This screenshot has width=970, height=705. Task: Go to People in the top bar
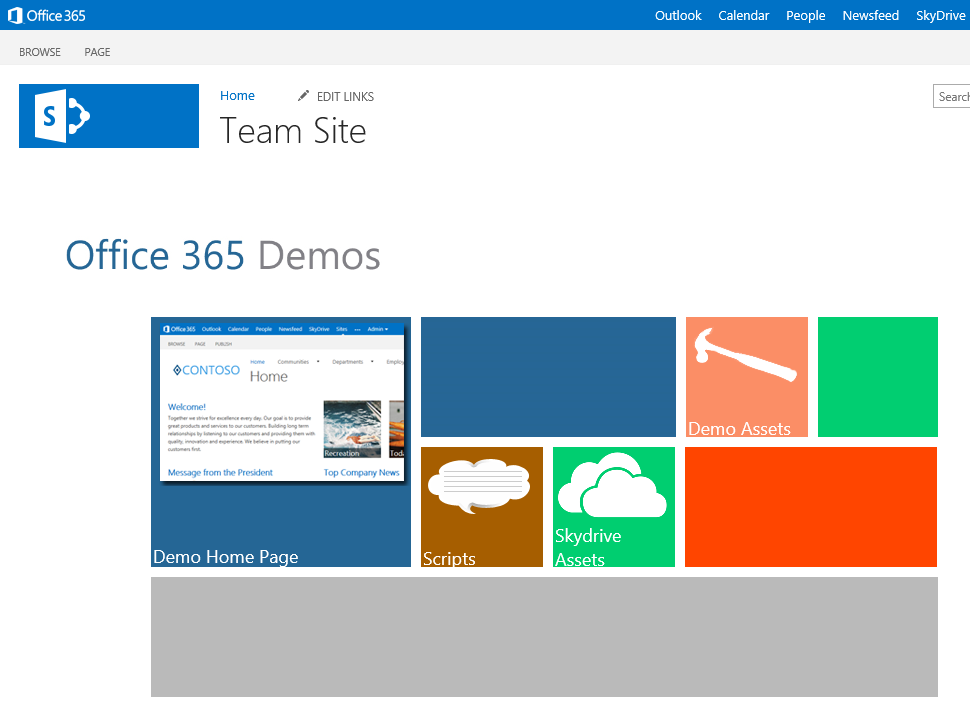click(805, 15)
